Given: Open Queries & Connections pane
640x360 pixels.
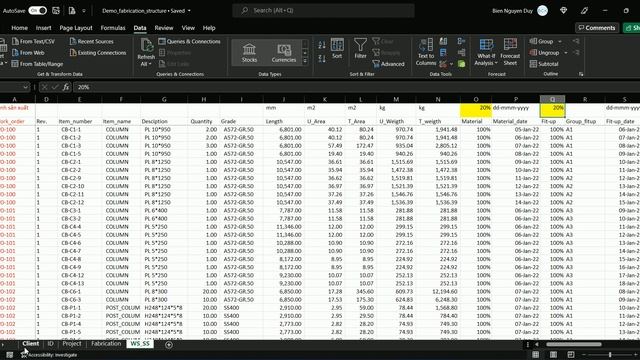Looking at the screenshot, I should 189,41.
